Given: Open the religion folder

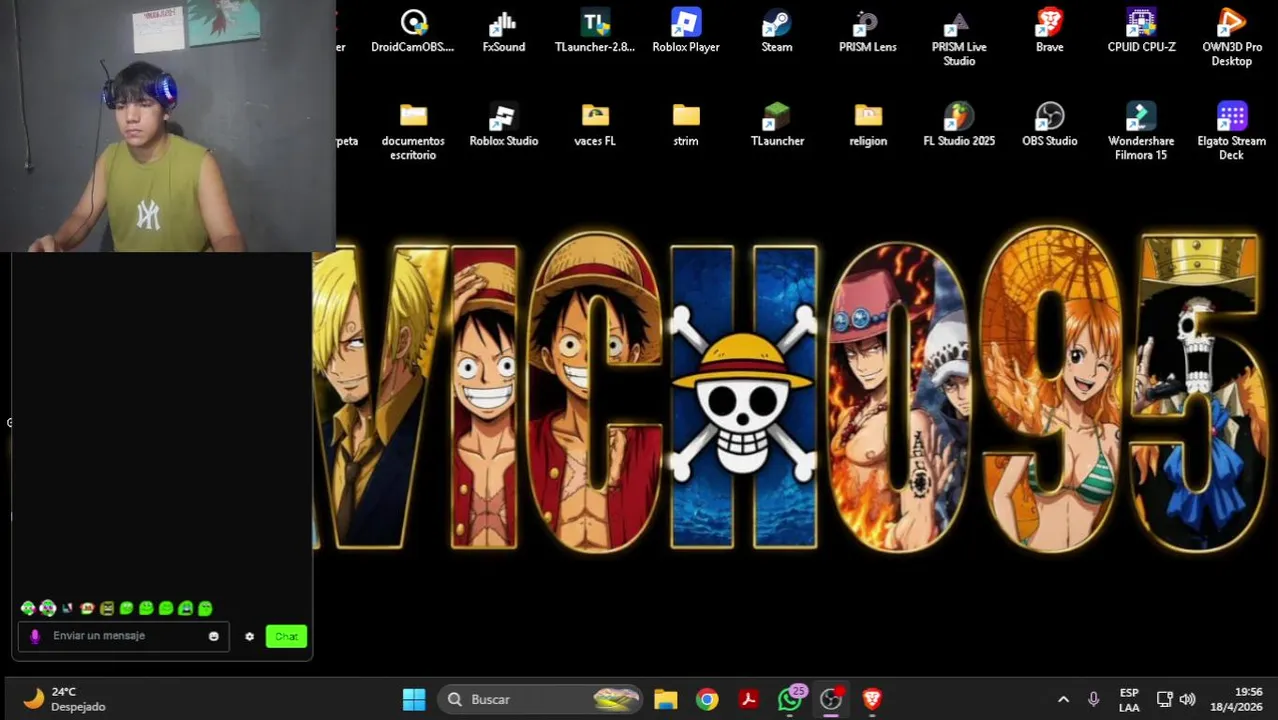Looking at the screenshot, I should (868, 125).
